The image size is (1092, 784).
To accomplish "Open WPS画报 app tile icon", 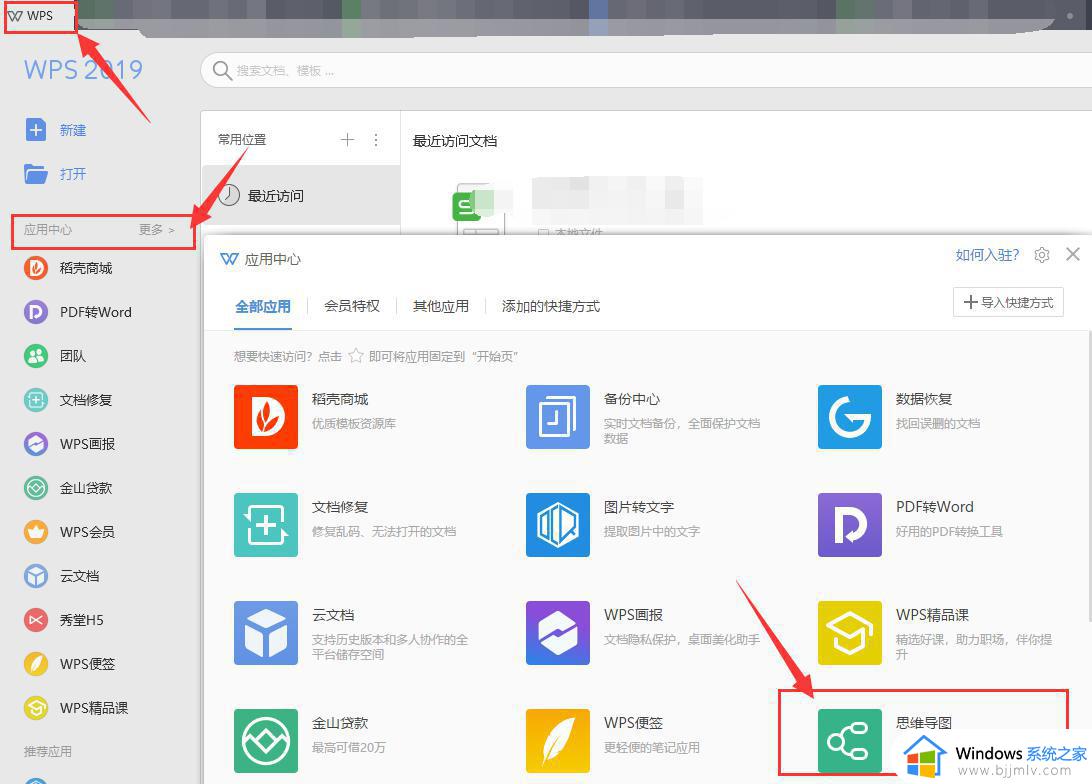I will pyautogui.click(x=558, y=633).
